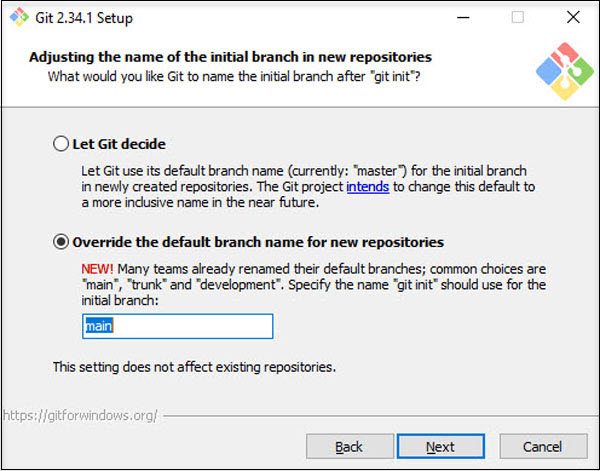This screenshot has width=600, height=471.
Task: Proceed by pressing the Next button
Action: tap(440, 446)
